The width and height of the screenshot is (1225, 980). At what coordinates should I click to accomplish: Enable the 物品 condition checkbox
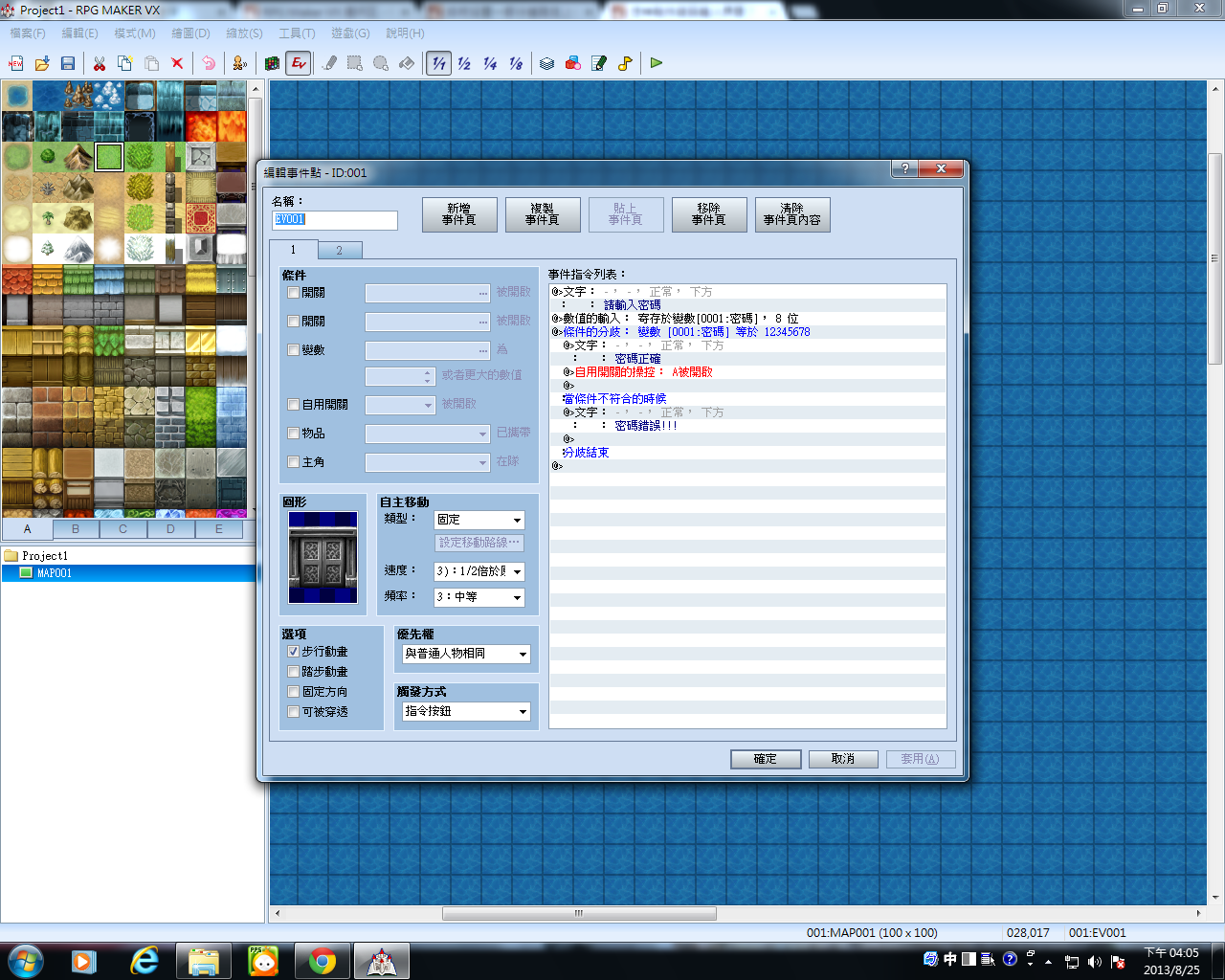(x=294, y=434)
